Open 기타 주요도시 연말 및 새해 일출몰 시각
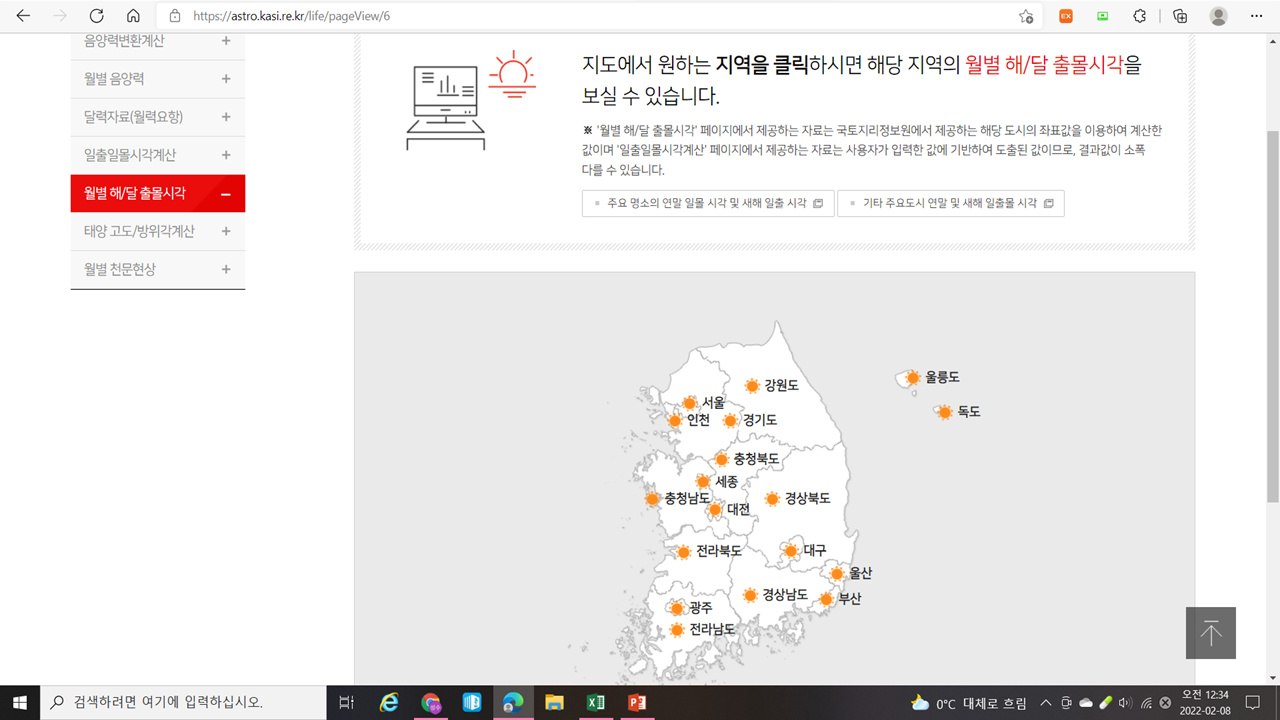This screenshot has height=720, width=1280. (951, 203)
